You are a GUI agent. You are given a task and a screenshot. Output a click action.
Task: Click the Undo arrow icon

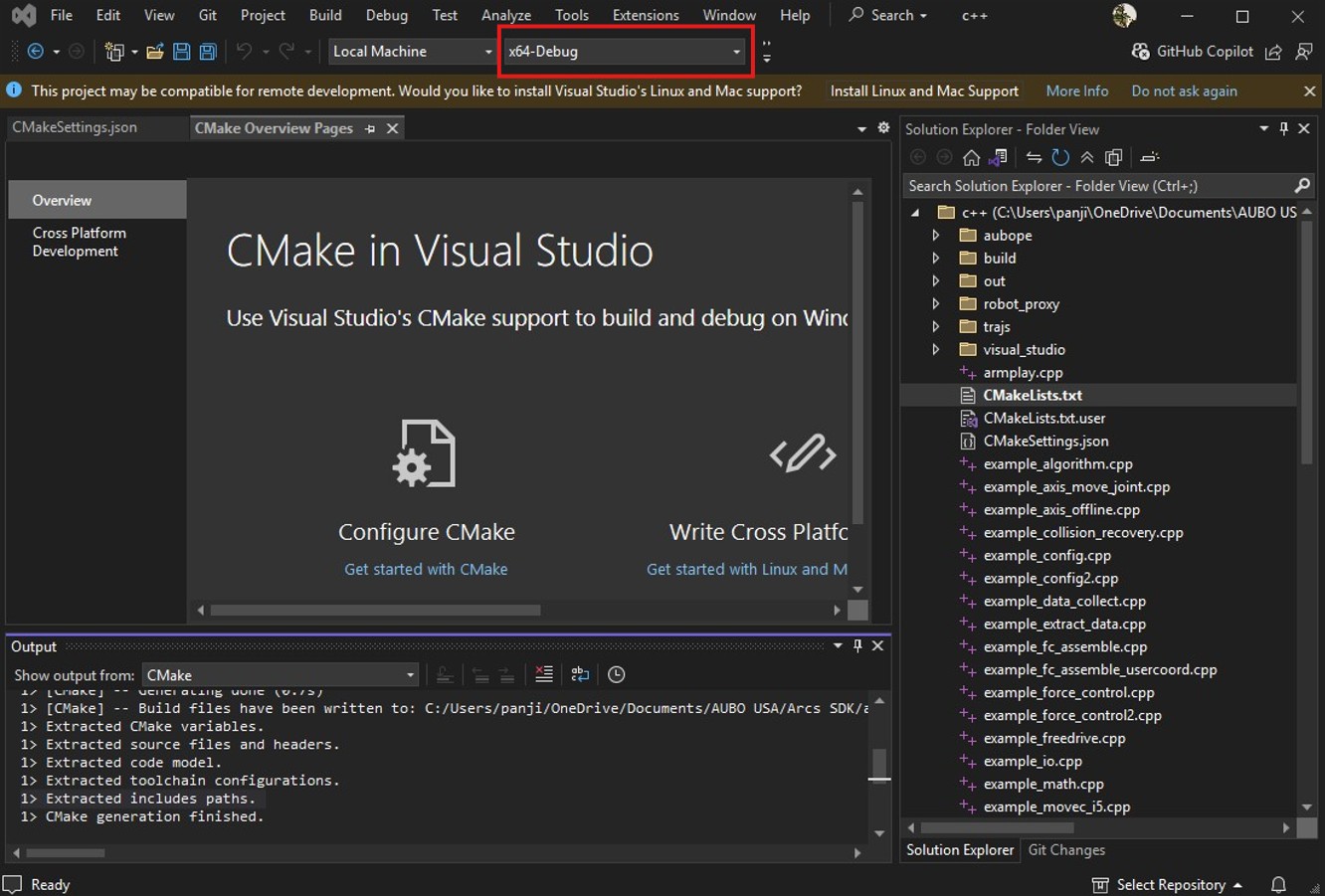(244, 52)
